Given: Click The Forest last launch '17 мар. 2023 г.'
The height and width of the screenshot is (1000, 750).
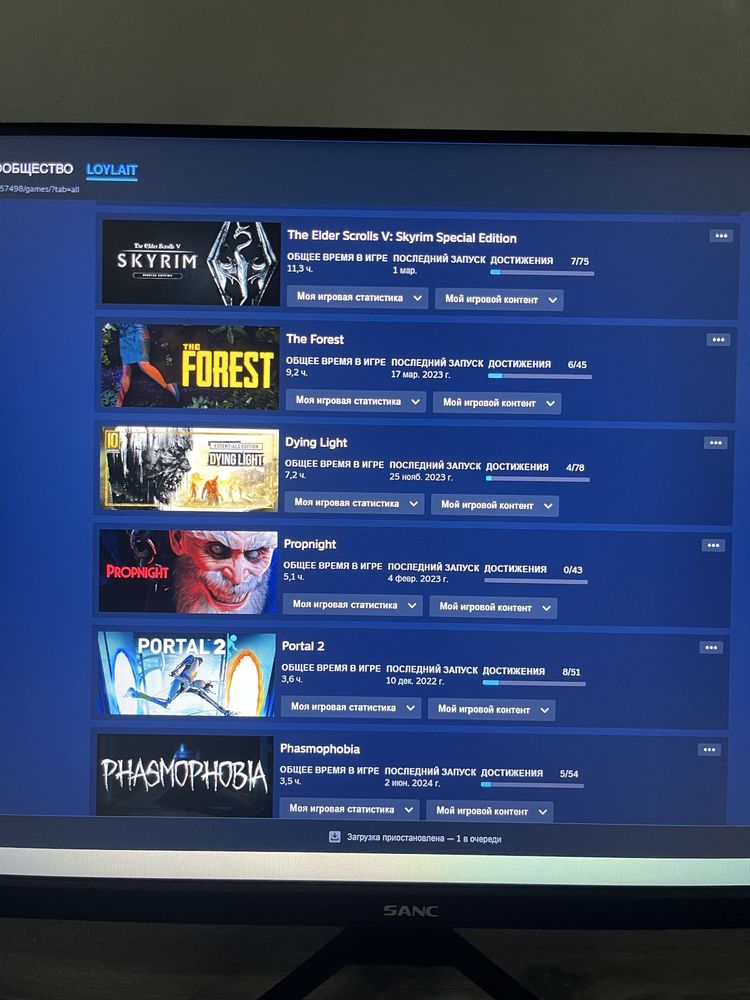Looking at the screenshot, I should coord(420,374).
